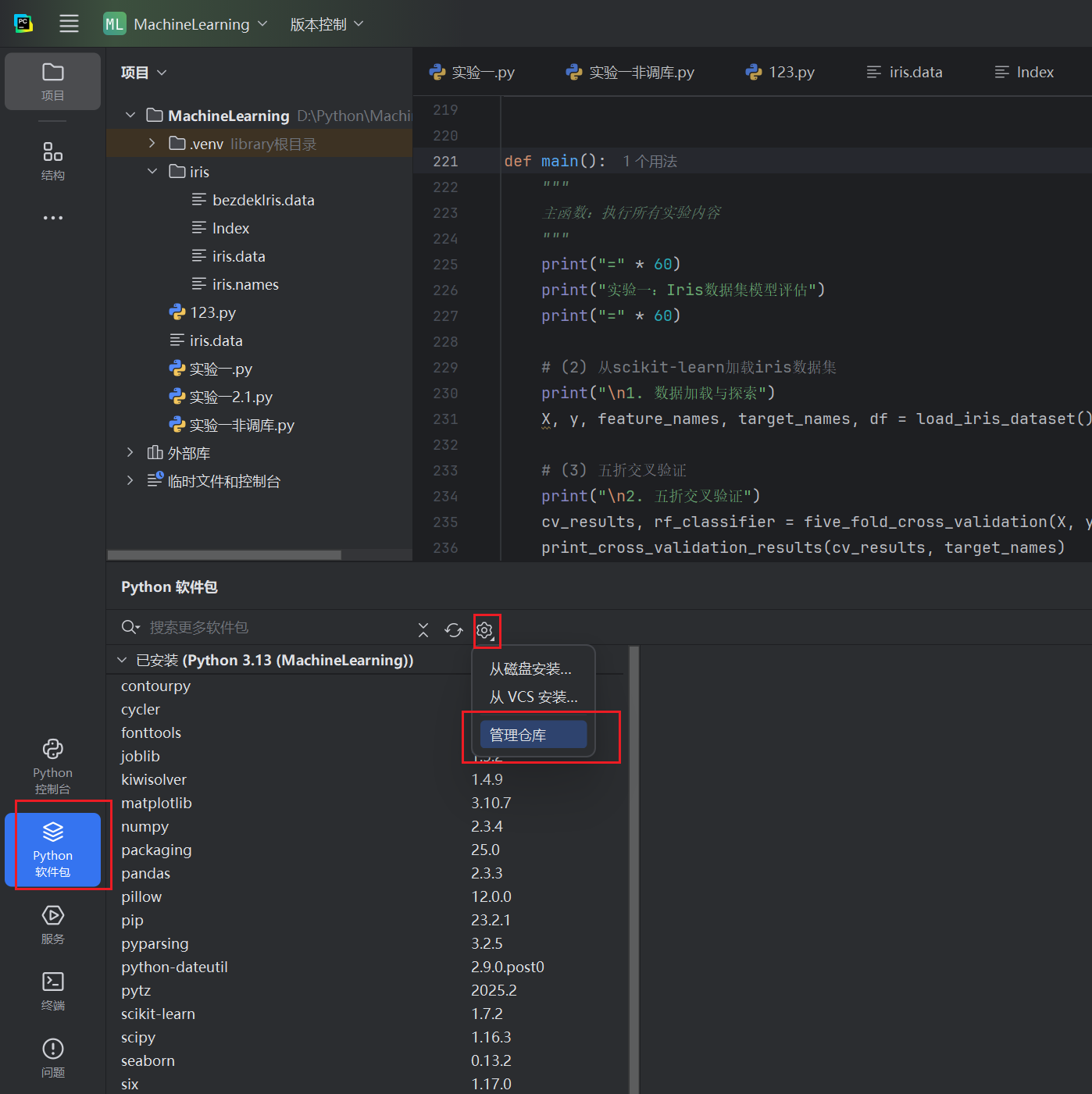Select 实验一2.1.py in project tree
Viewport: 1092px width, 1094px height.
[x=221, y=397]
